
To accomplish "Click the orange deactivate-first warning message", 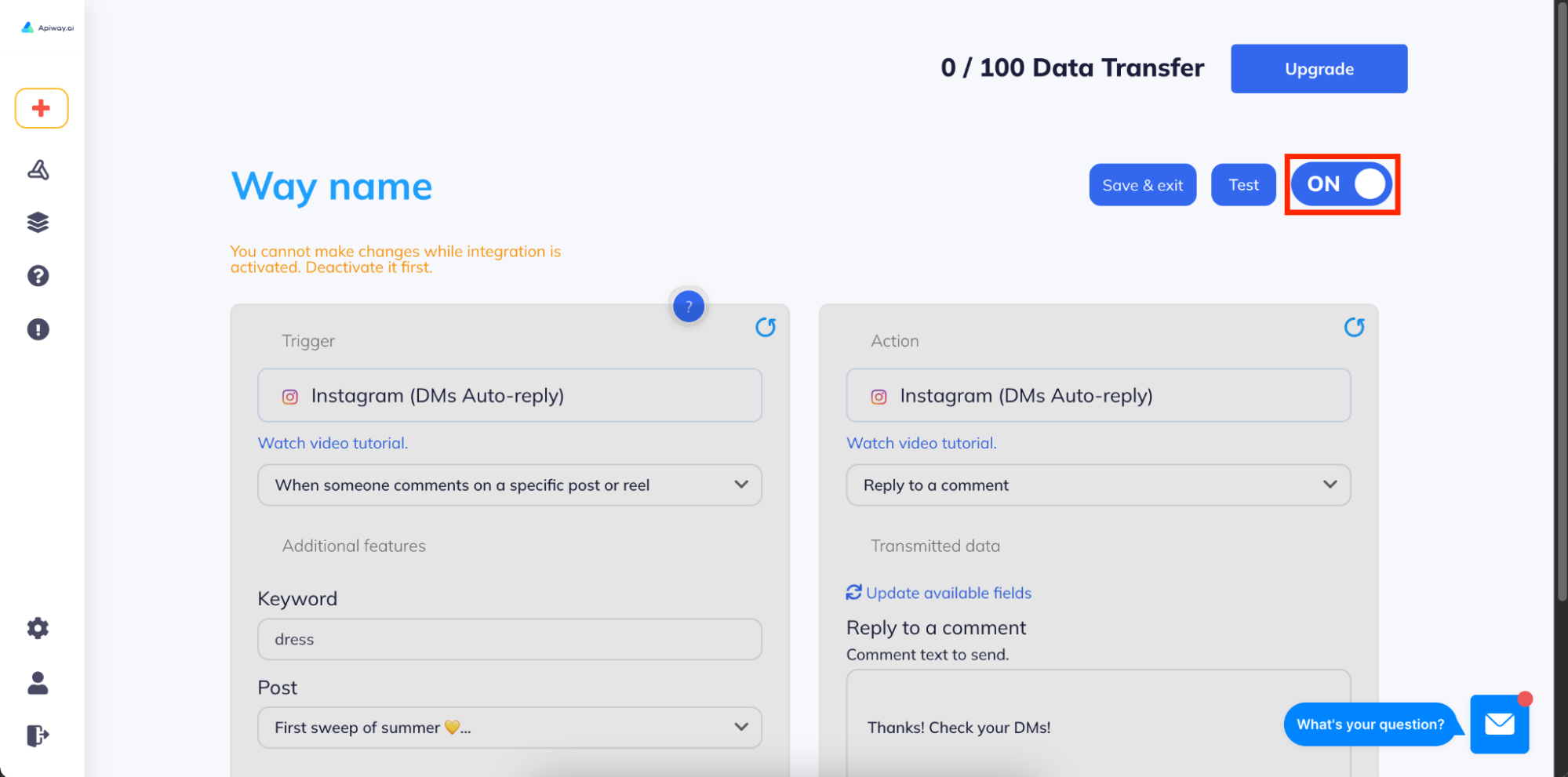I will (395, 260).
